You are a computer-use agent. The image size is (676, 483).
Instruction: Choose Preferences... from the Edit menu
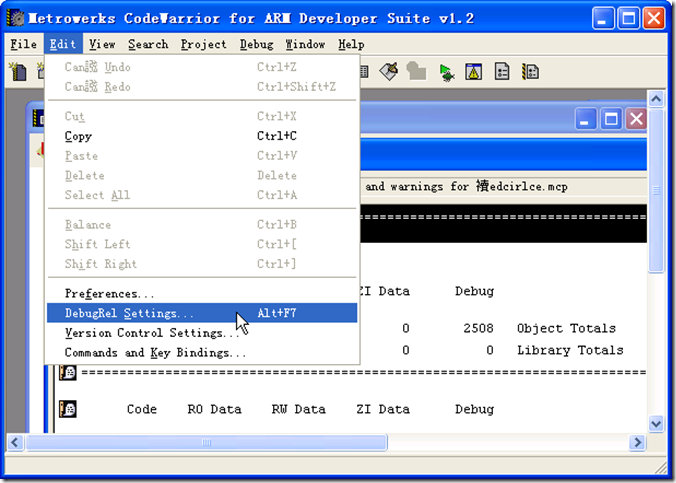point(202,293)
